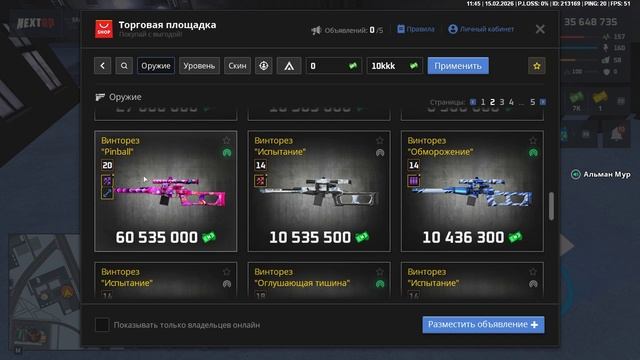
Task: Go to next page with pagination arrow
Action: click(542, 102)
